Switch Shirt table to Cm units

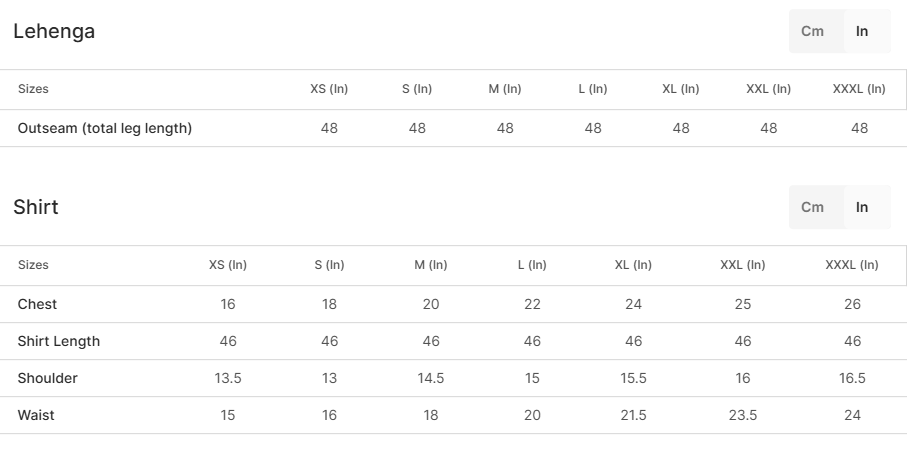pos(812,207)
